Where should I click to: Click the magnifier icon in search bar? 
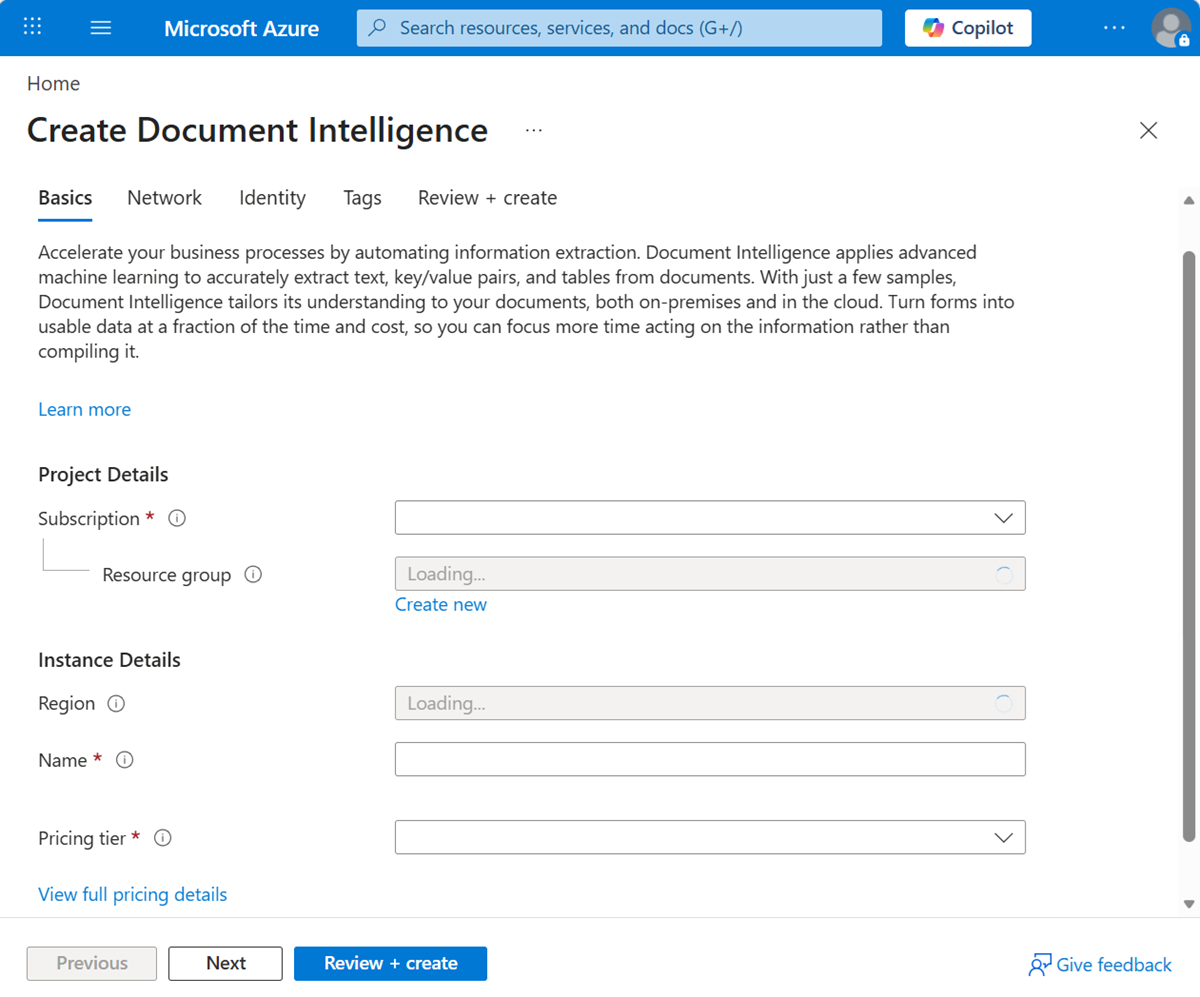point(377,28)
